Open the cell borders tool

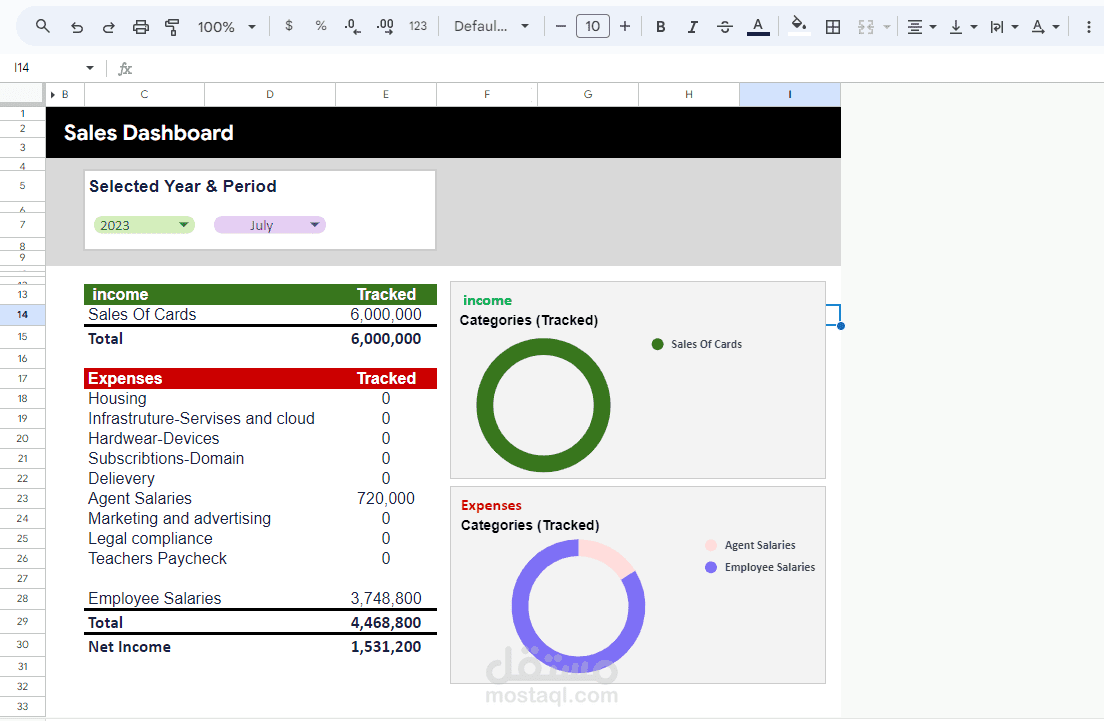click(833, 27)
